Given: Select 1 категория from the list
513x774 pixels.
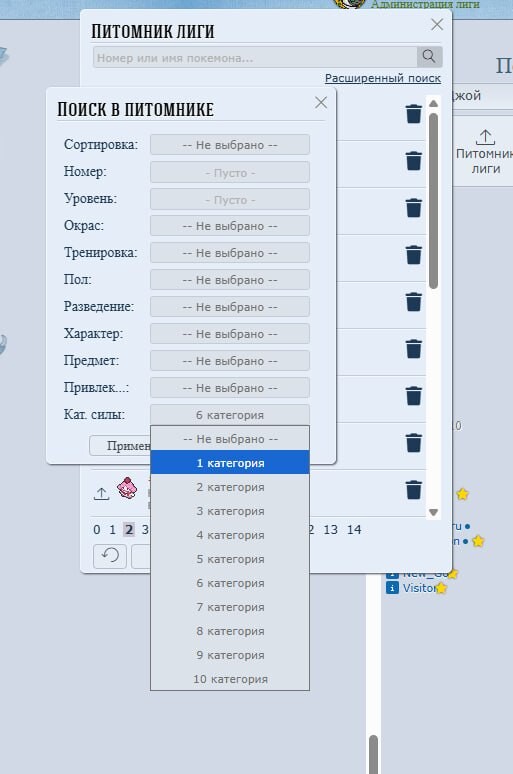Looking at the screenshot, I should tap(230, 463).
